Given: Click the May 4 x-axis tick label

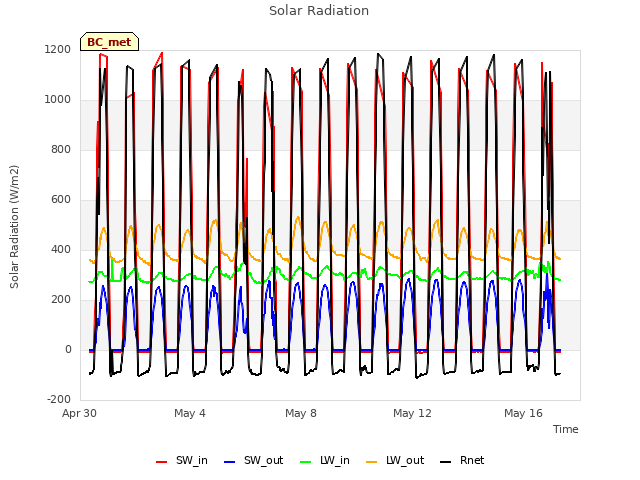Looking at the screenshot, I should point(190,413).
